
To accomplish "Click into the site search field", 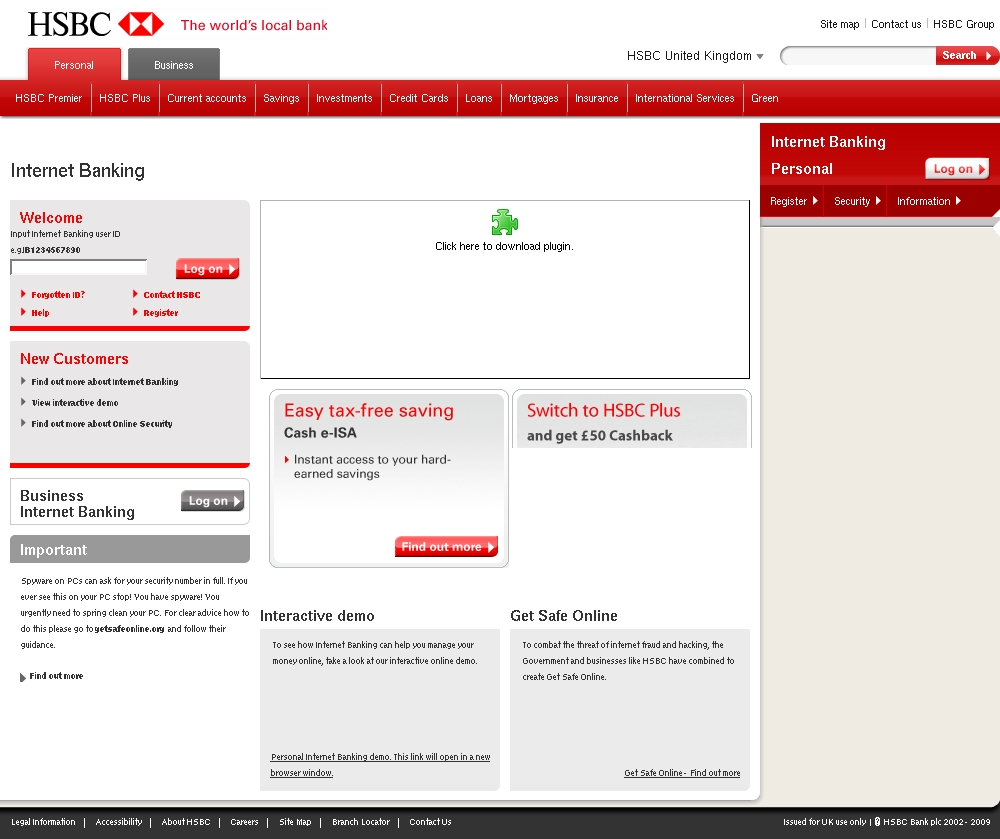I will tap(858, 56).
